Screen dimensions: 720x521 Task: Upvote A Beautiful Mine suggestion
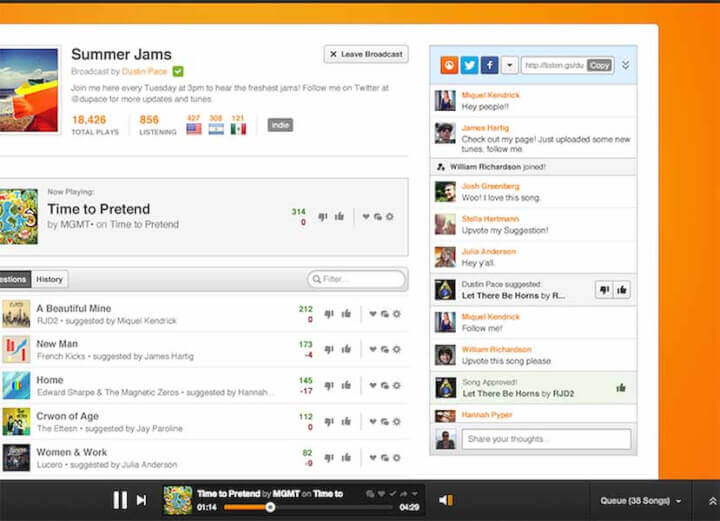pos(346,314)
